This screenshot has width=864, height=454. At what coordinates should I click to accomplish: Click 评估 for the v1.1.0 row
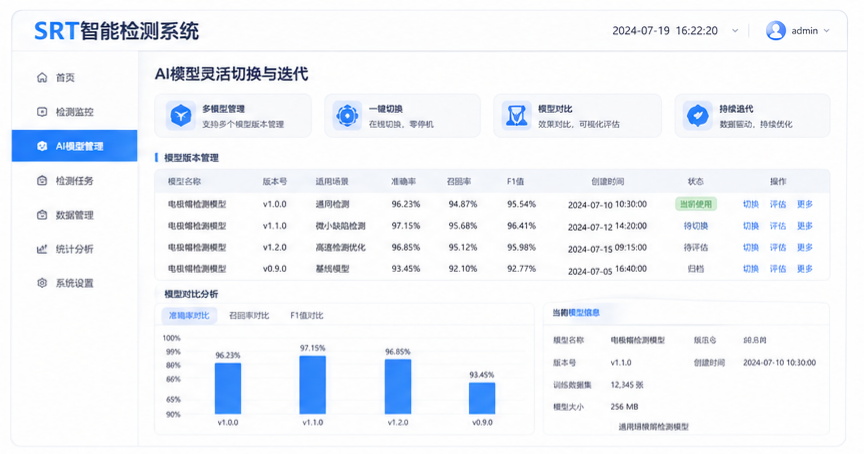777,226
